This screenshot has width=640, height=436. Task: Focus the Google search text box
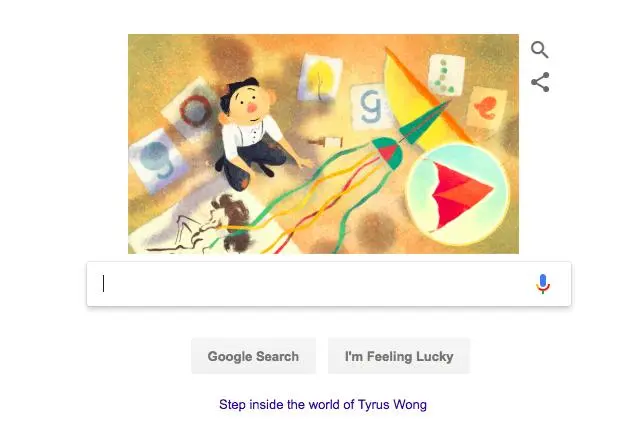[x=329, y=284]
